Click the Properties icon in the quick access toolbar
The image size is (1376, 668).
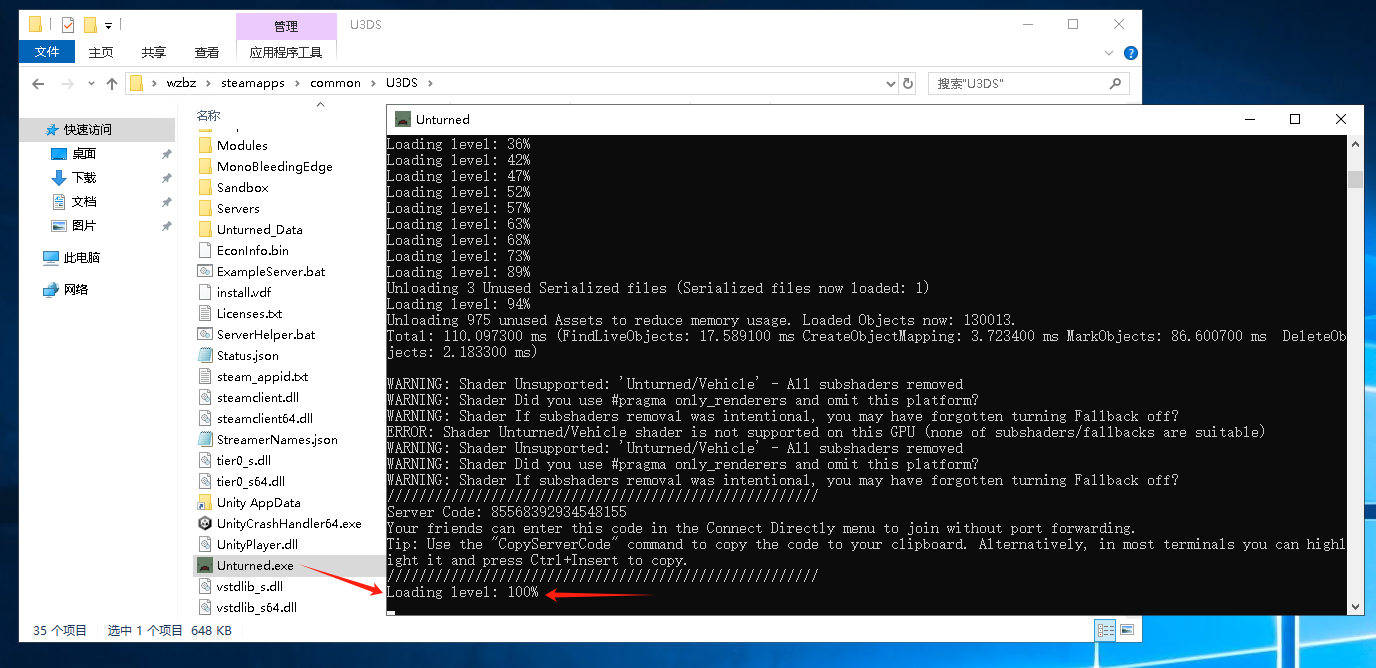pyautogui.click(x=68, y=25)
